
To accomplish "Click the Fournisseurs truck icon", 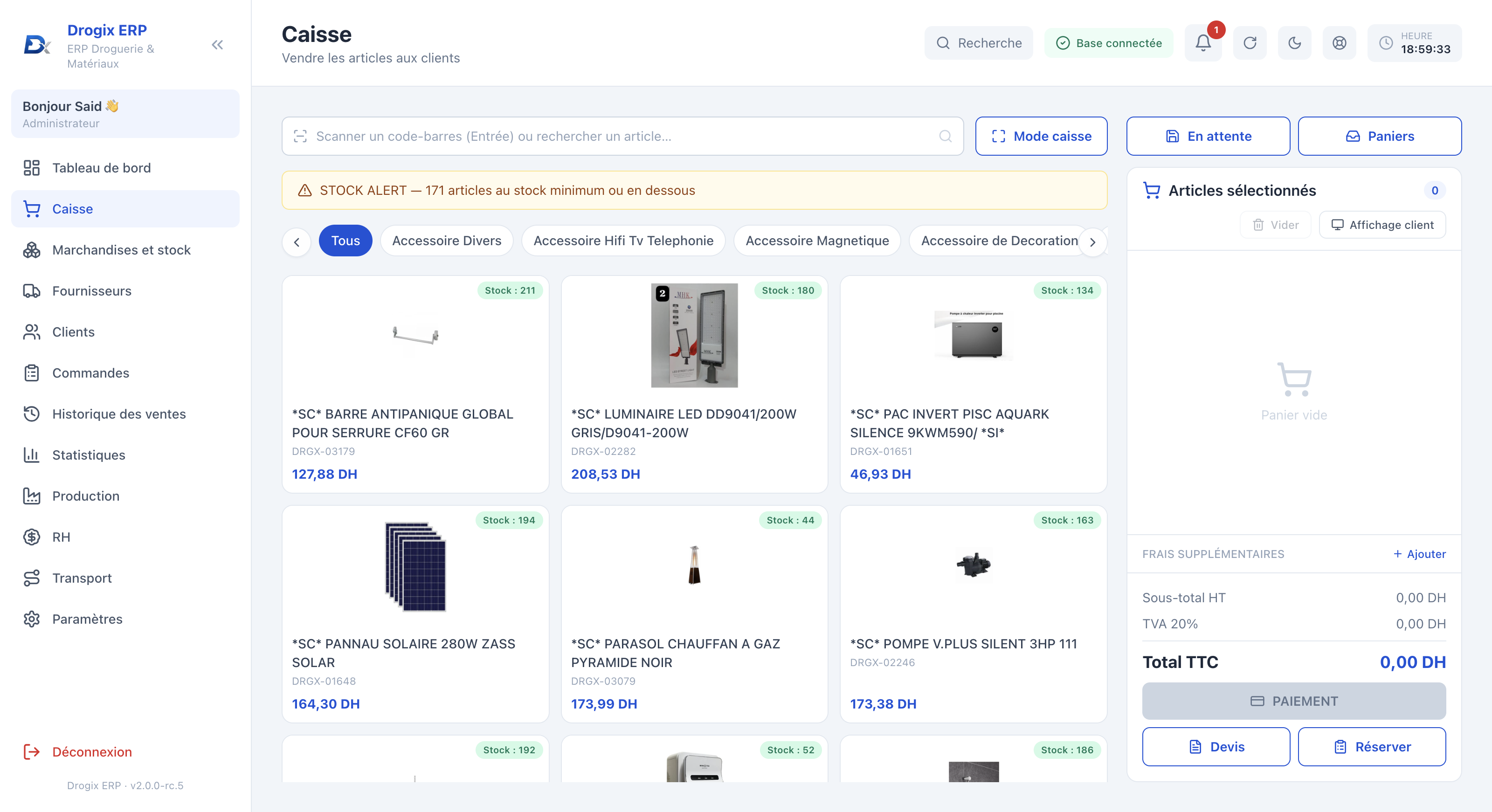I will pos(31,291).
